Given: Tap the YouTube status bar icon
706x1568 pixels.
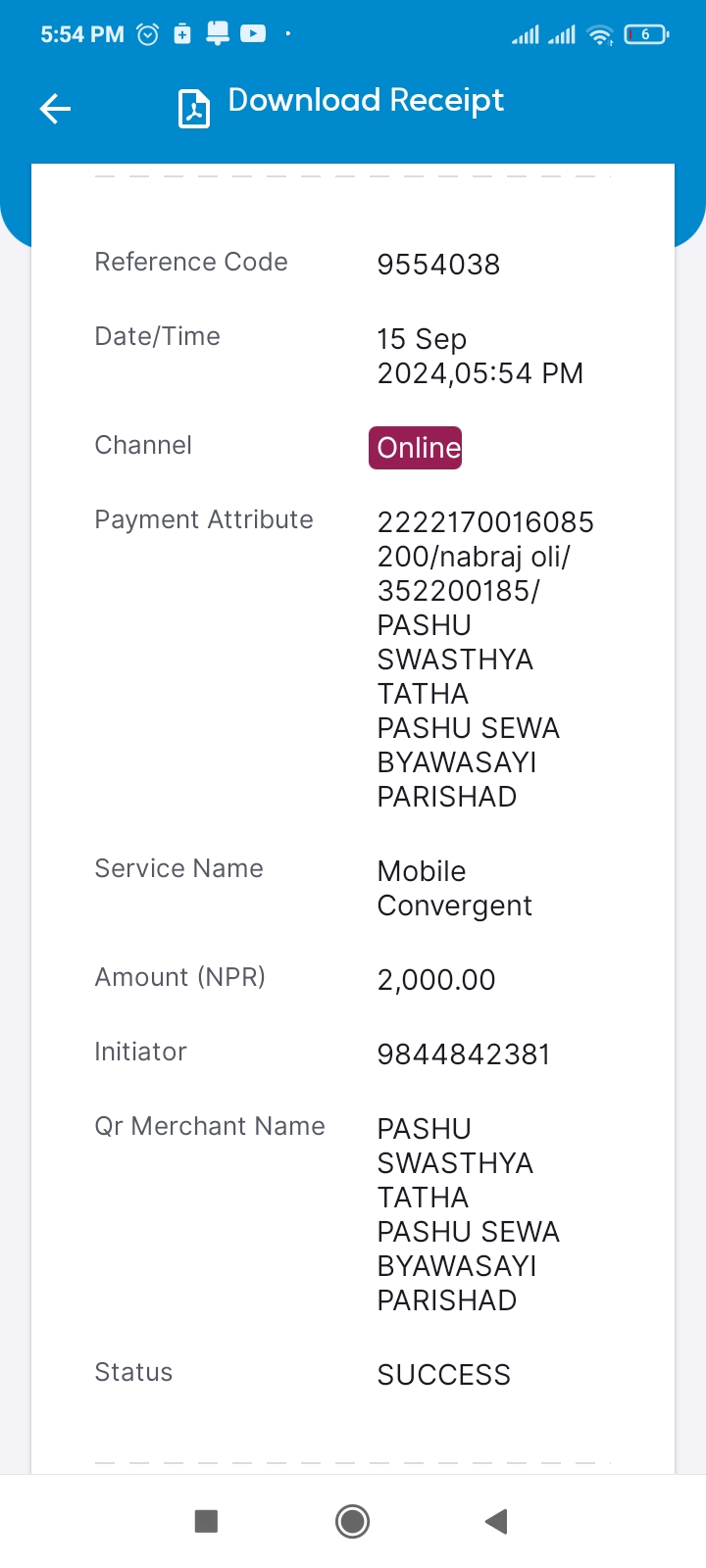Looking at the screenshot, I should 253,33.
